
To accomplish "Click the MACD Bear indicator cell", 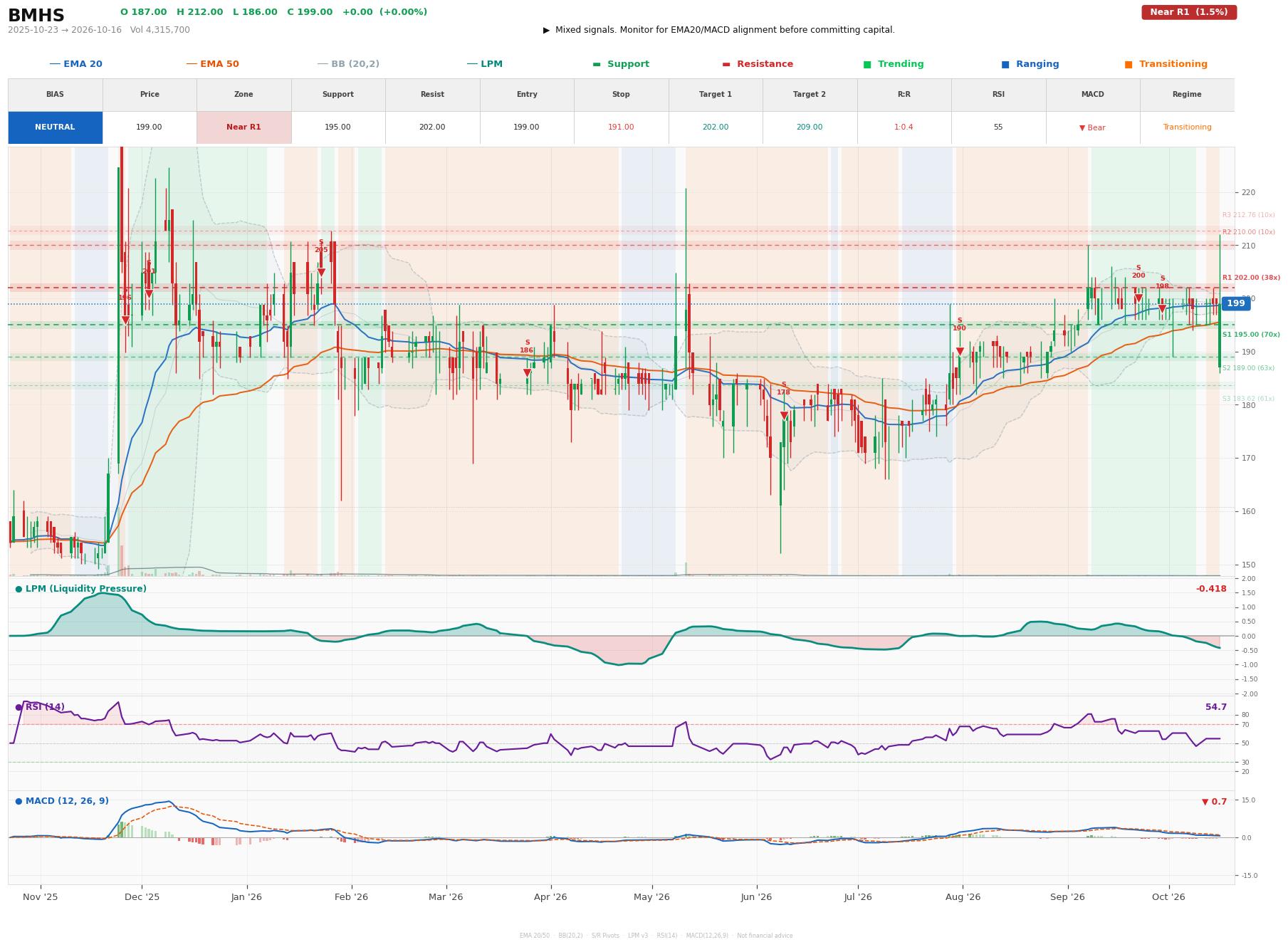I will pyautogui.click(x=1092, y=127).
